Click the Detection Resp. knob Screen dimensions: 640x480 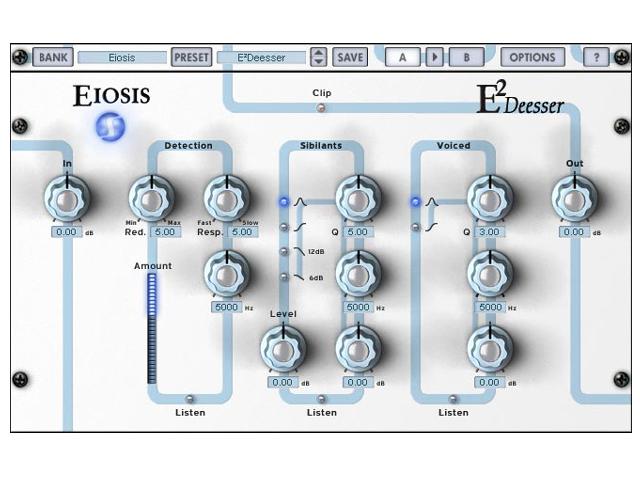[227, 199]
